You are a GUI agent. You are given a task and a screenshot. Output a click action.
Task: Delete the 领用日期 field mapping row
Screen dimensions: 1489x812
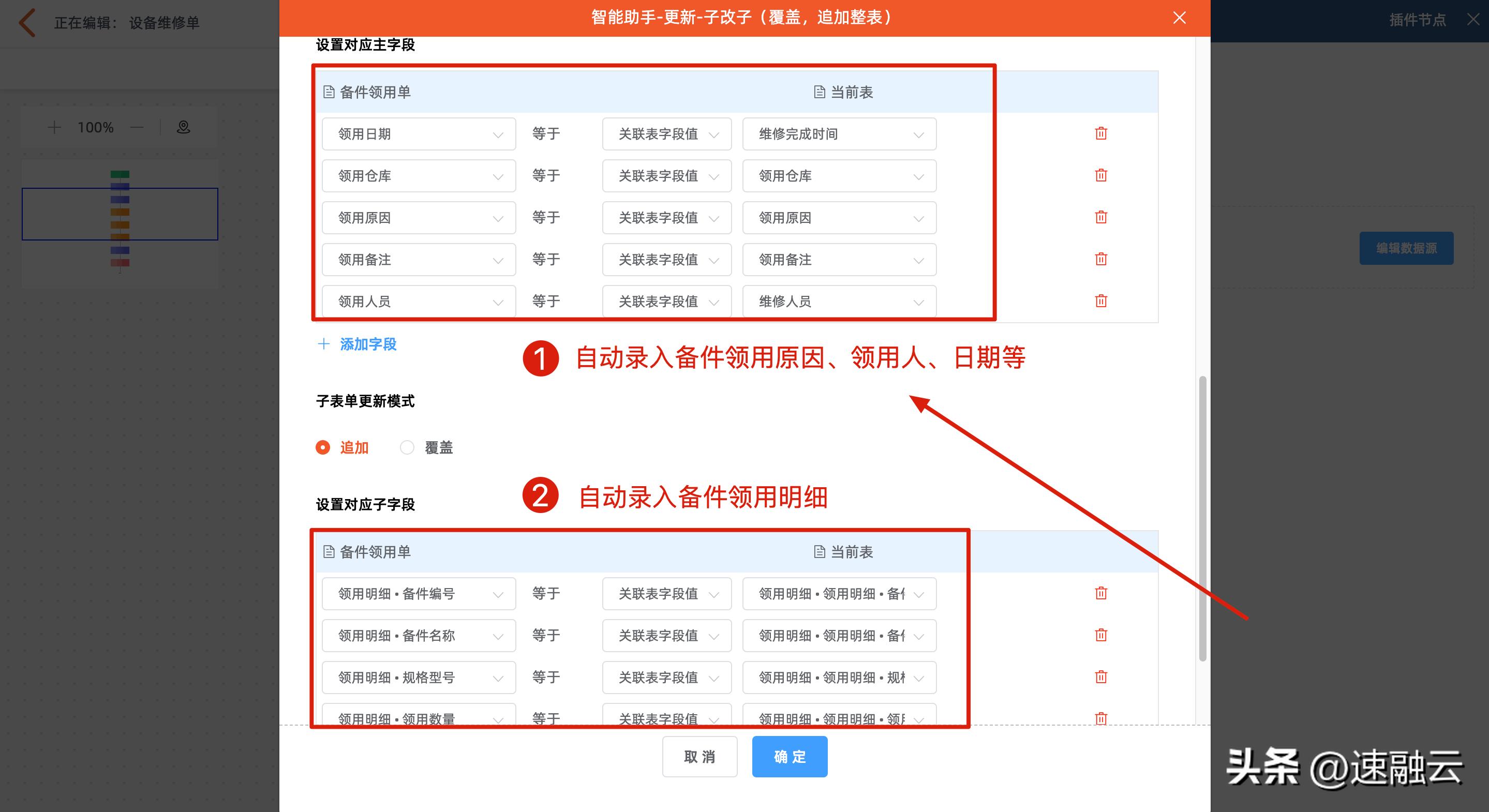[x=1100, y=133]
